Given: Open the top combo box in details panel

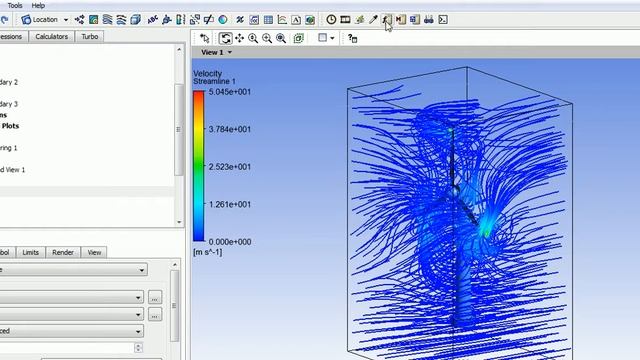Looking at the screenshot, I should [x=73, y=270].
